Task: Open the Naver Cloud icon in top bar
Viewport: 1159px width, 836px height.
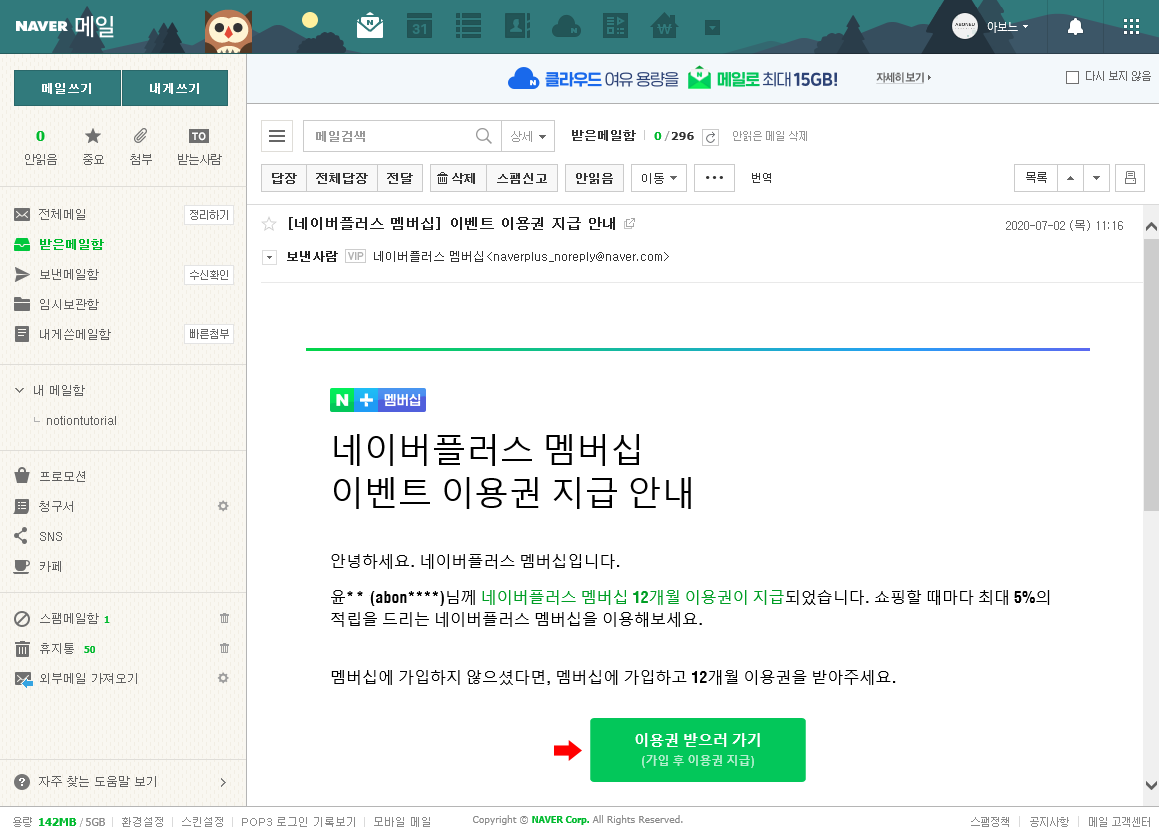Action: [566, 27]
